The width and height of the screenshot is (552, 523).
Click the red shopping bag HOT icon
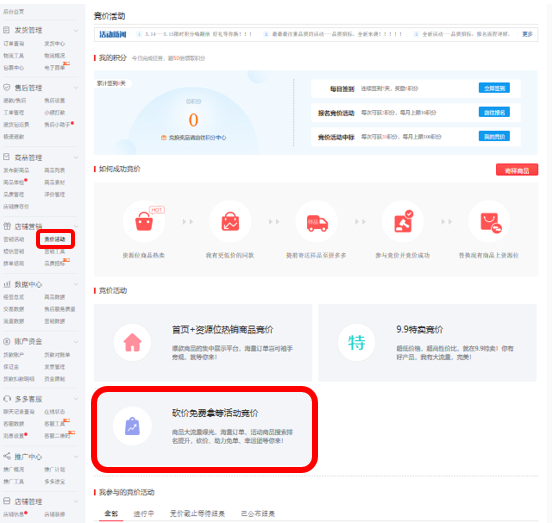144,221
